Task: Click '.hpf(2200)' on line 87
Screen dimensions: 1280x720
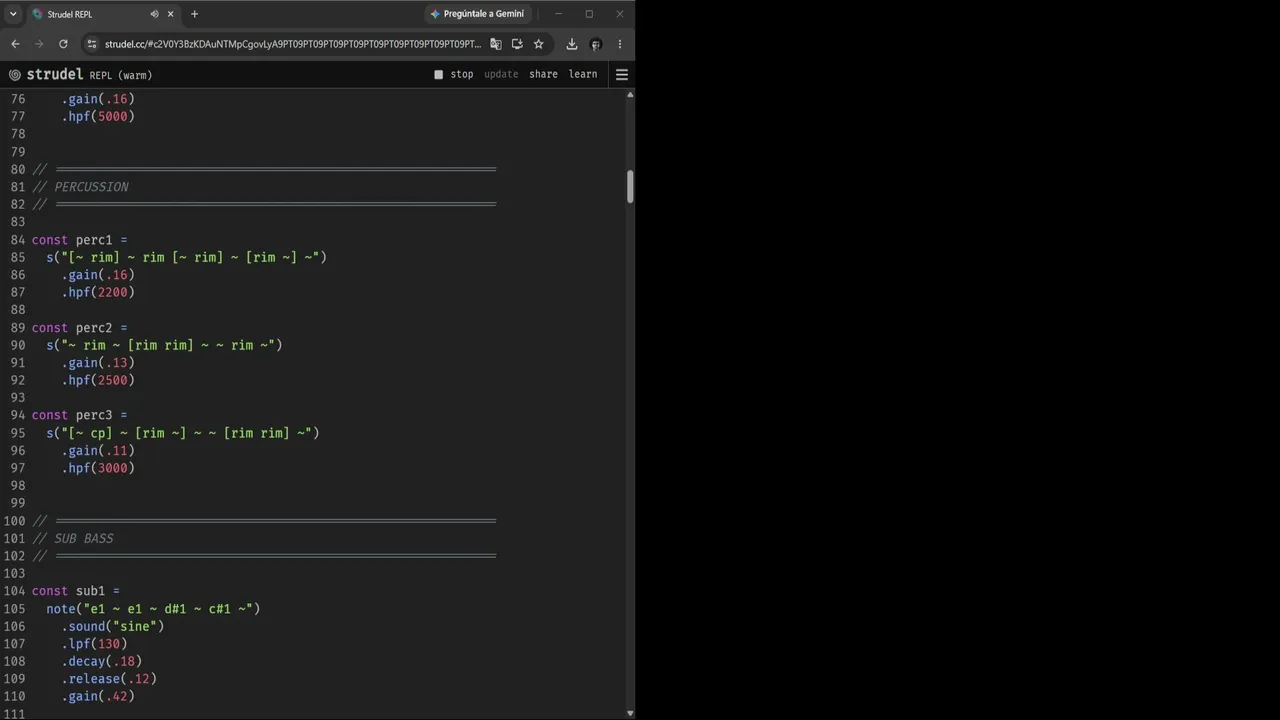Action: (x=98, y=292)
